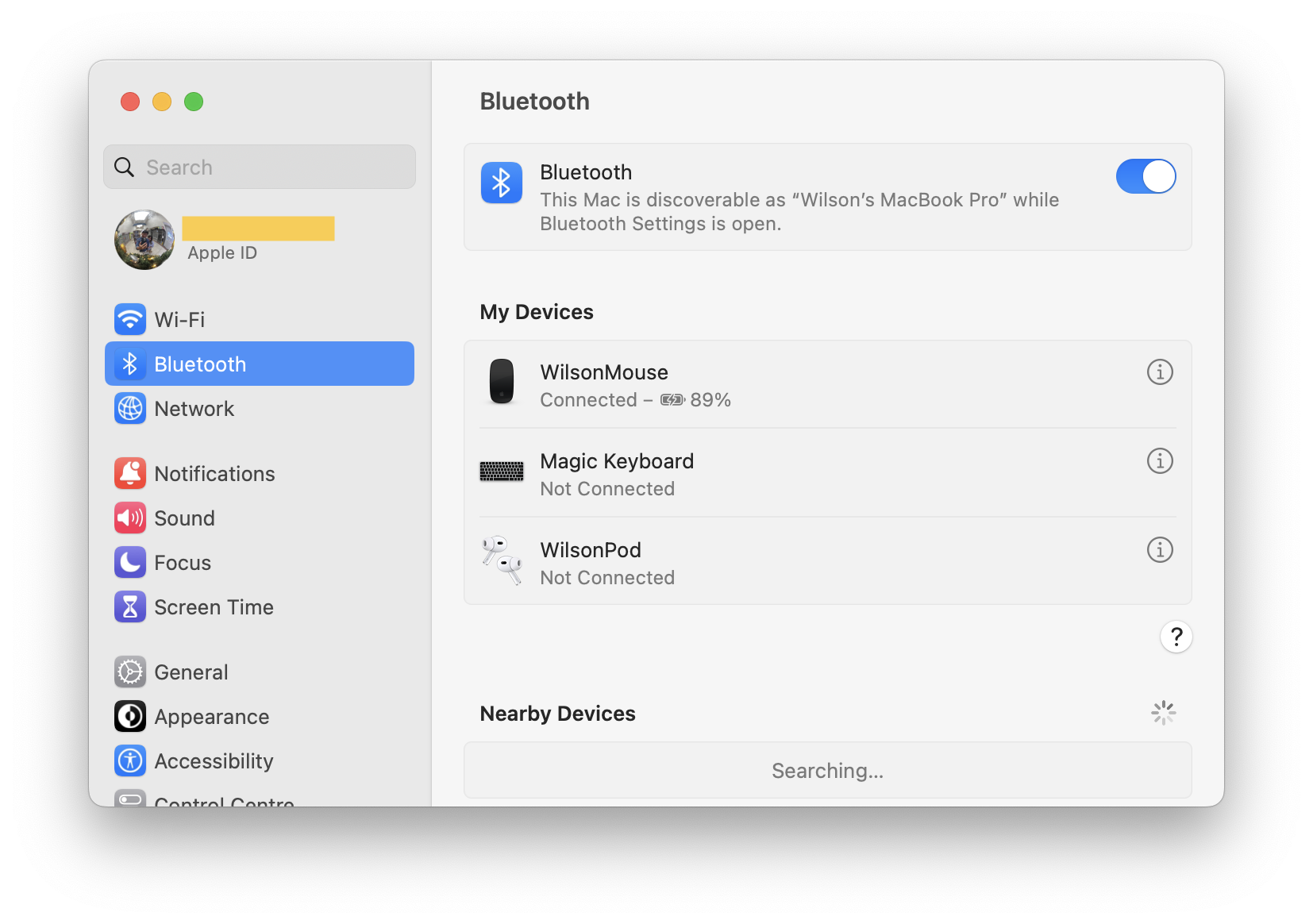Viewport: 1313px width, 924px height.
Task: Open info for WilsonPod
Action: (1160, 549)
